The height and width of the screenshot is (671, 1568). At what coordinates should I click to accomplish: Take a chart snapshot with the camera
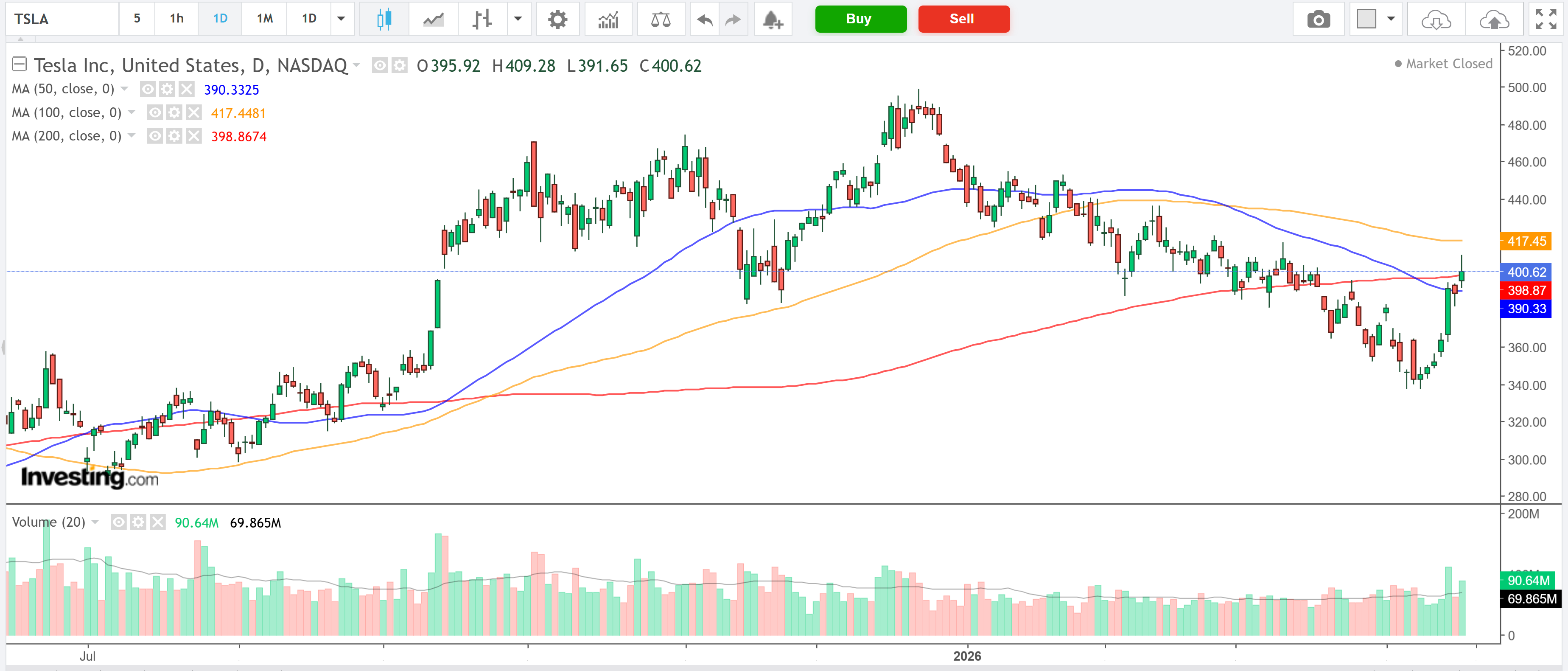pyautogui.click(x=1319, y=19)
